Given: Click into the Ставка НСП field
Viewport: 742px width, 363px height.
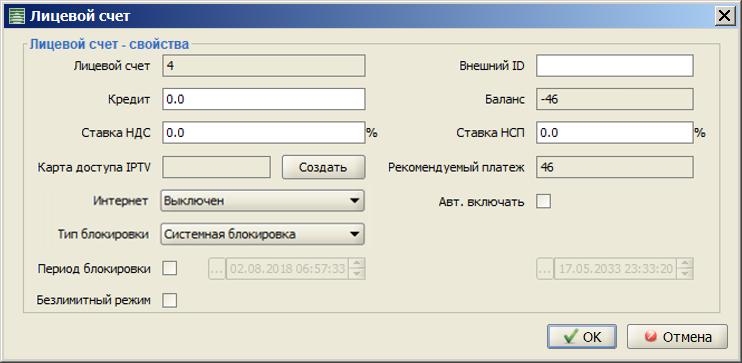Looking at the screenshot, I should 615,133.
